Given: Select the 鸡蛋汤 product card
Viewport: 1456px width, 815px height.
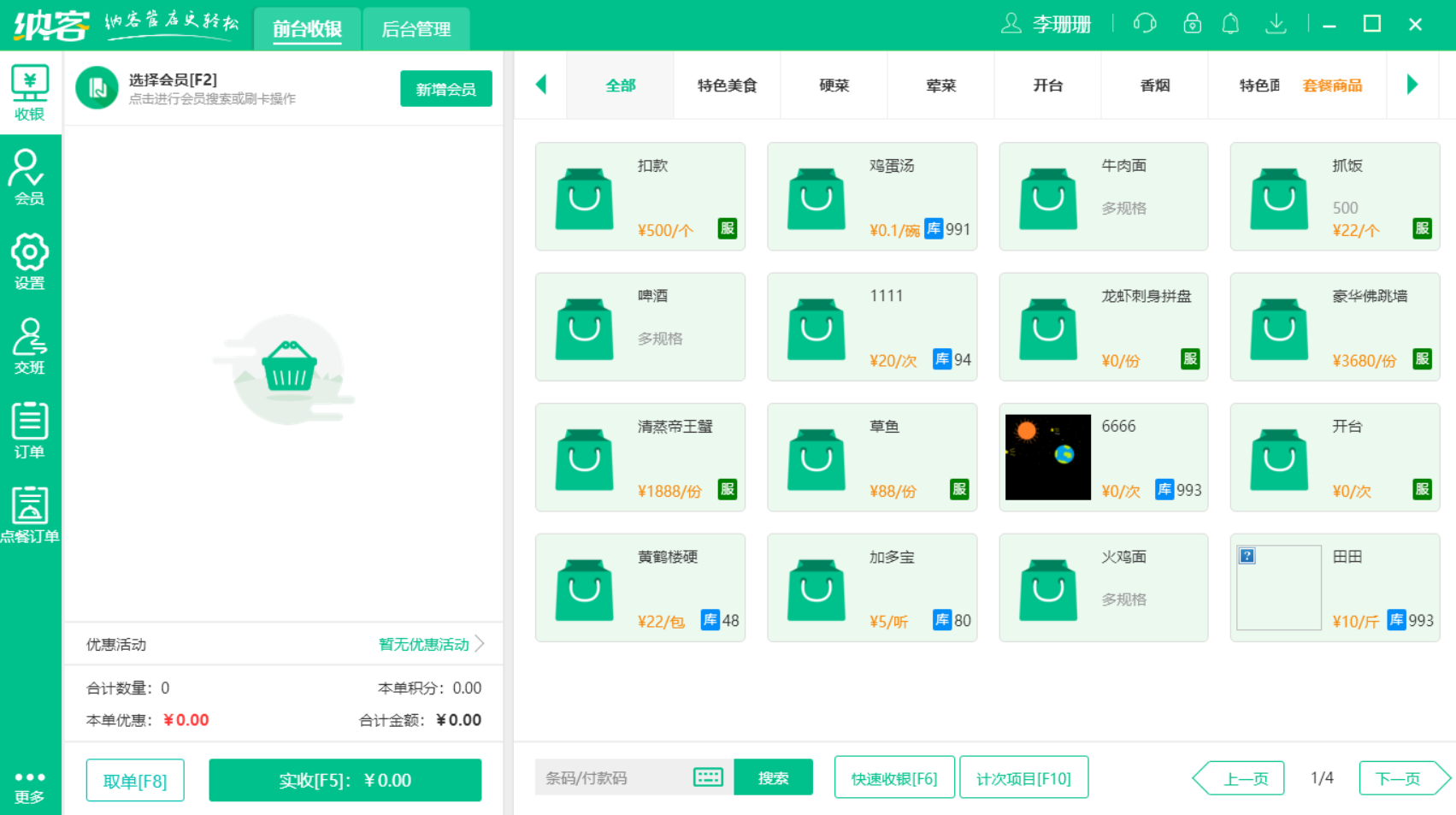Looking at the screenshot, I should tap(871, 197).
